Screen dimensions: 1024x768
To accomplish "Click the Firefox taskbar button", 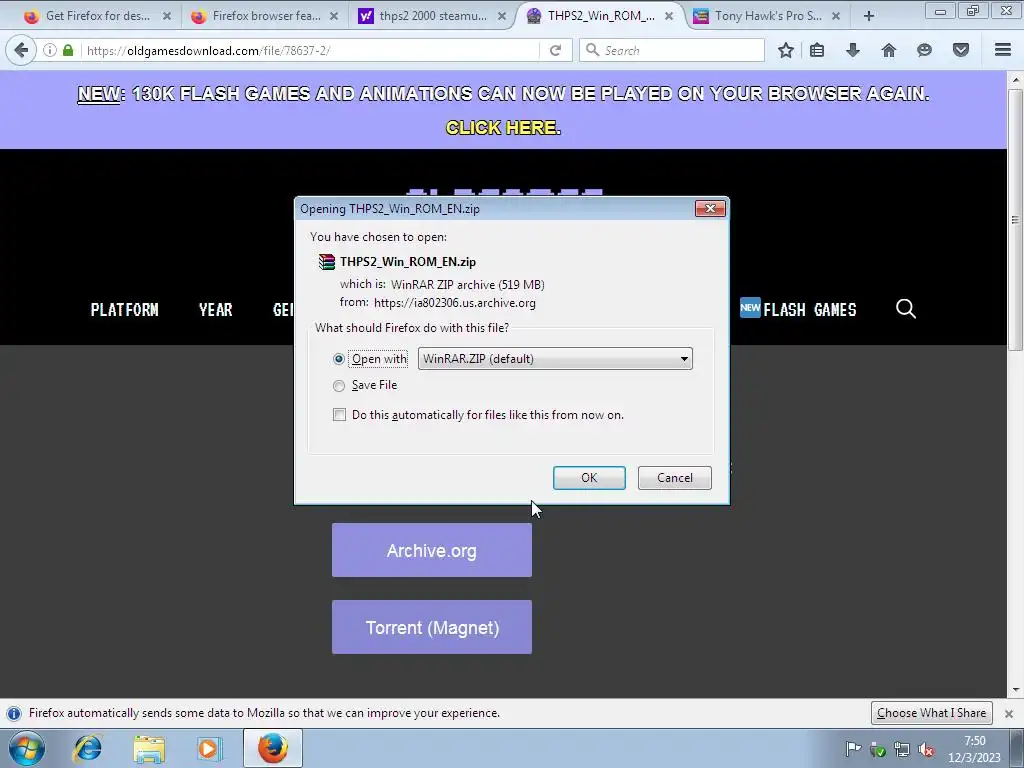I will [273, 748].
